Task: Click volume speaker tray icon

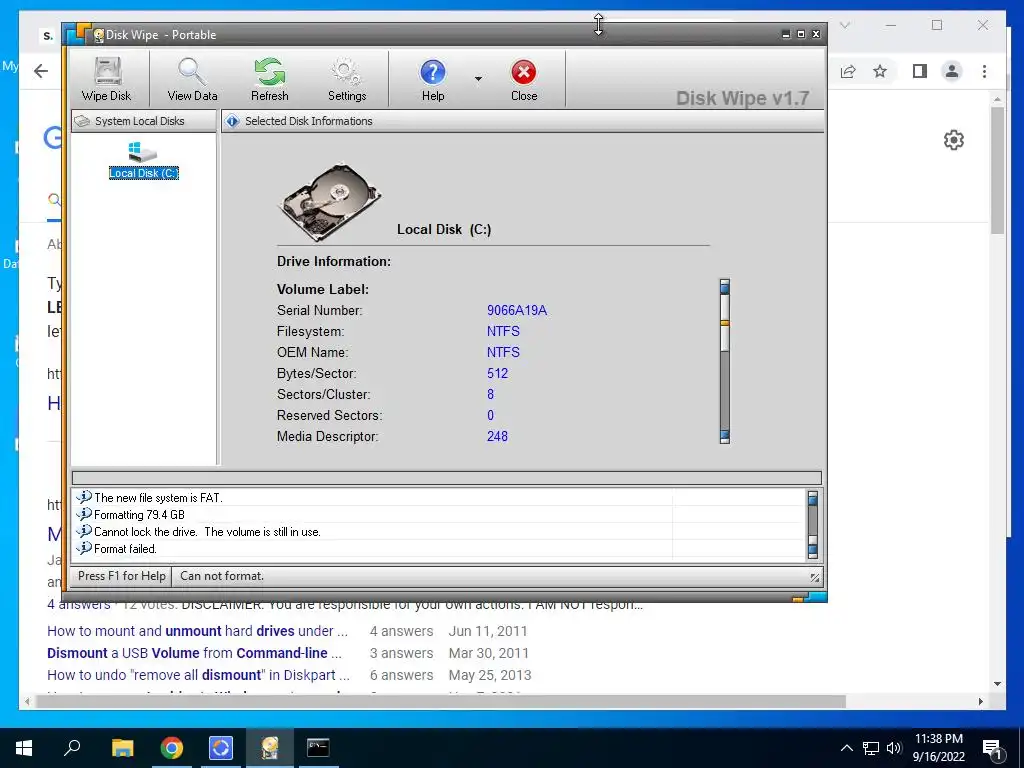Action: click(894, 748)
